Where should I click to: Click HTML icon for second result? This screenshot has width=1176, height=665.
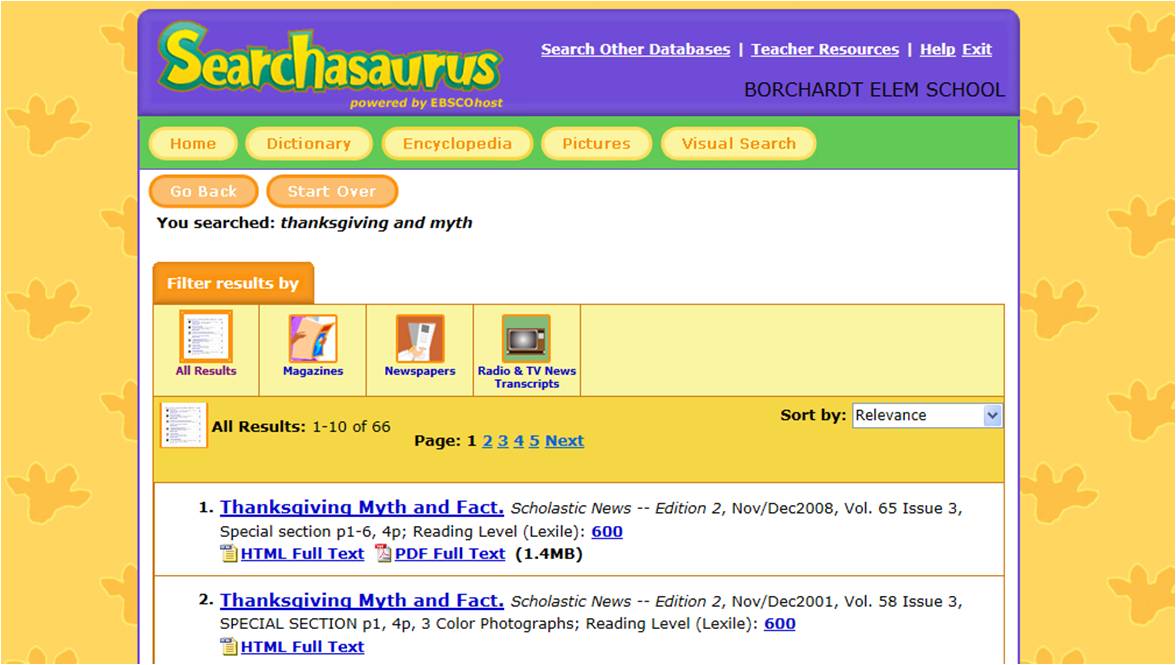point(229,646)
